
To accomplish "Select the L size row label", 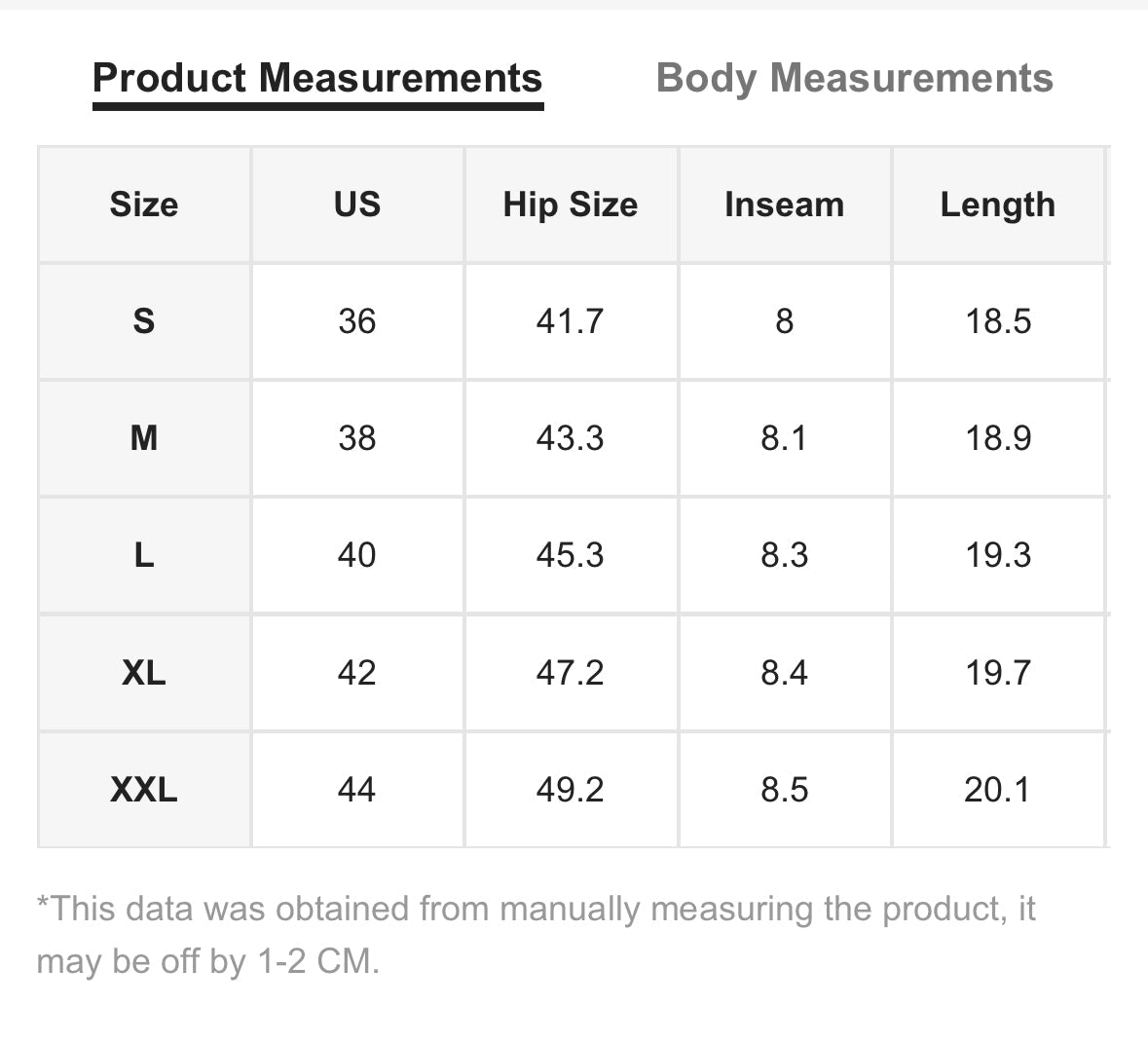I will 144,555.
